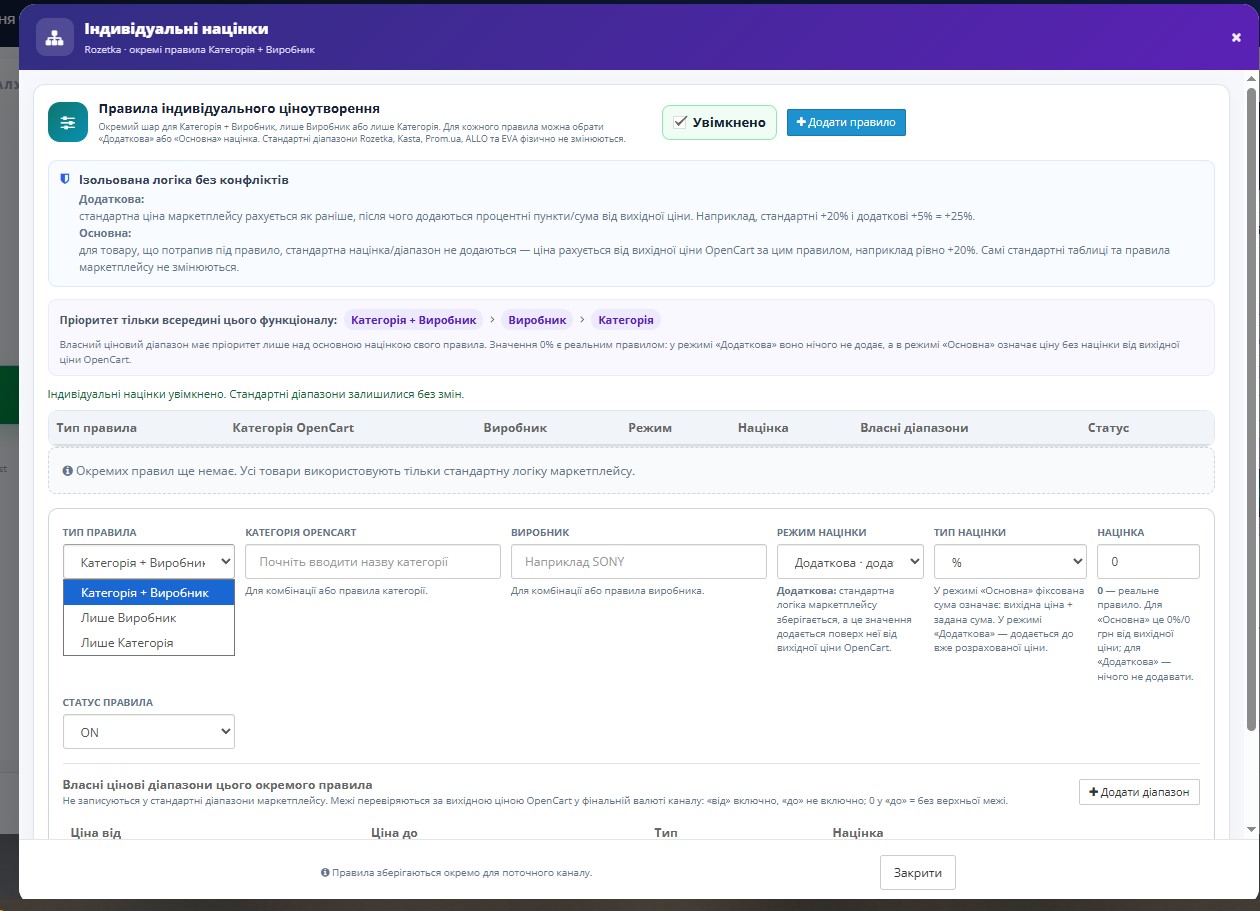This screenshot has height=911, width=1260.
Task: Click the Тип правила column header
Action: click(97, 428)
